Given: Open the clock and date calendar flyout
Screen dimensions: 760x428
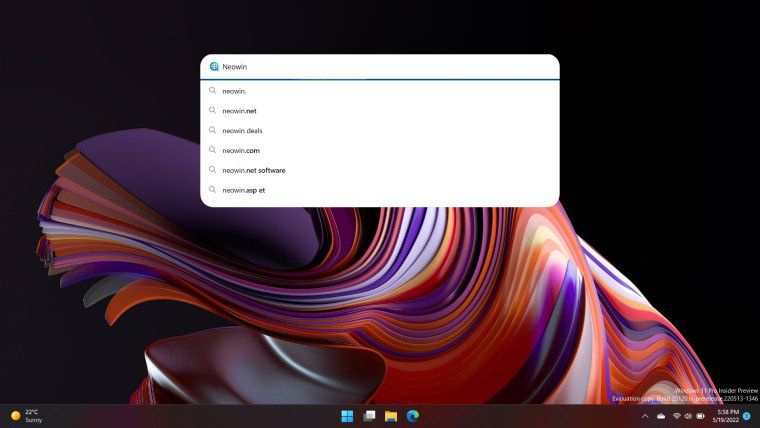Looking at the screenshot, I should (x=725, y=415).
